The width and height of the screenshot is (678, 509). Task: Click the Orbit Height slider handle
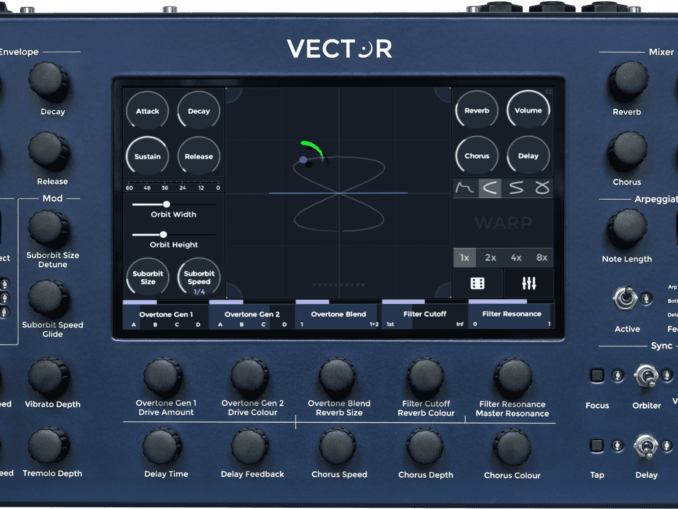pyautogui.click(x=163, y=234)
